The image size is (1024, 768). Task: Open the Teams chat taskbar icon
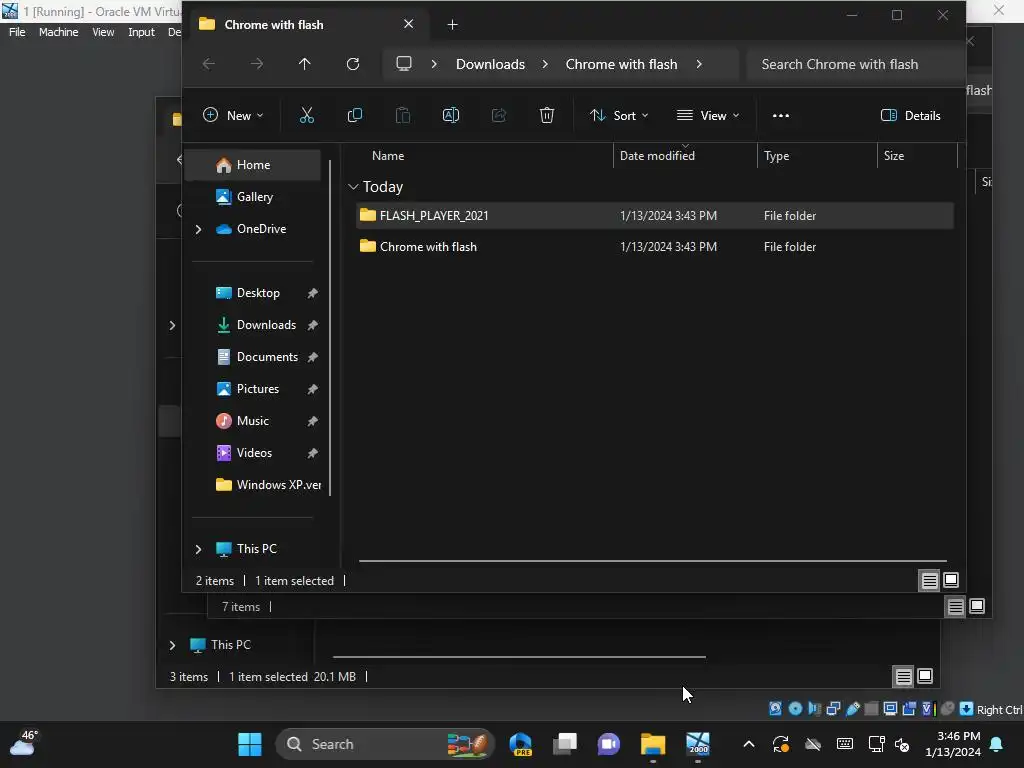[x=609, y=744]
